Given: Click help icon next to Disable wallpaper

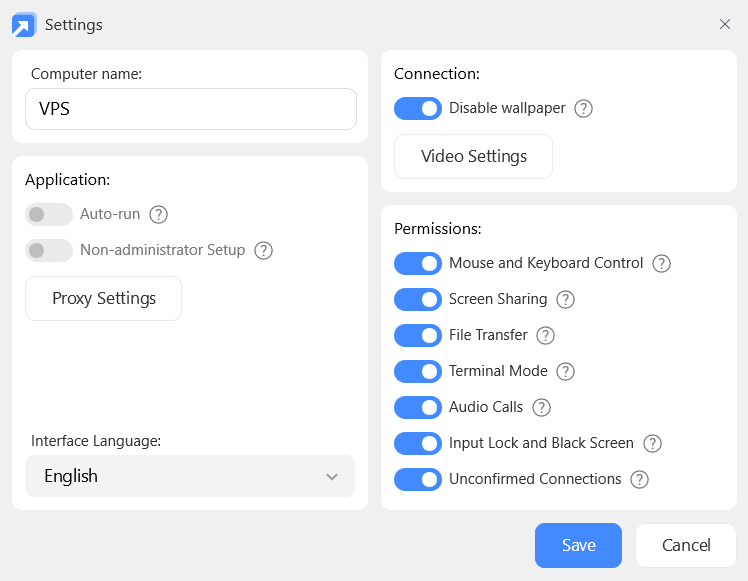Looking at the screenshot, I should tap(584, 108).
